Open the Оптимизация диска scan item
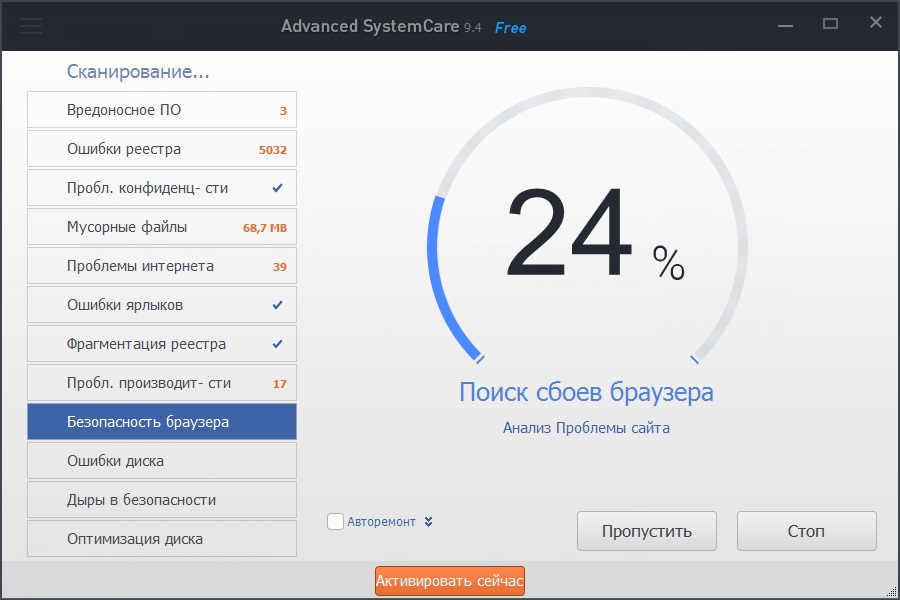 (162, 539)
